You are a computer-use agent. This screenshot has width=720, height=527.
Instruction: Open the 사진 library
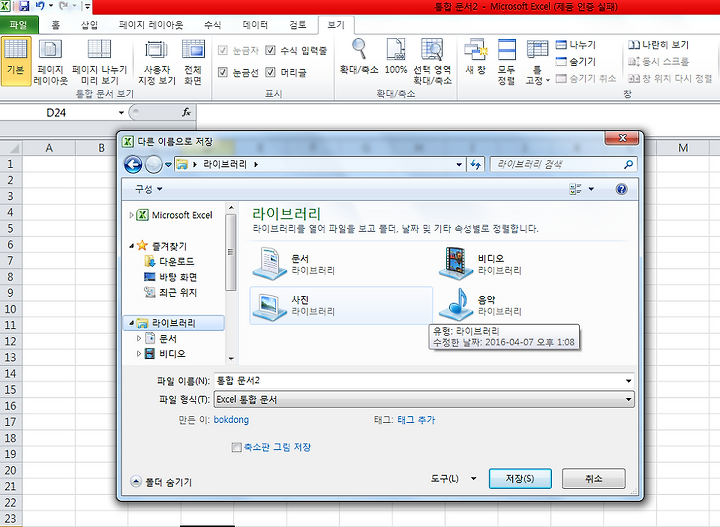[x=341, y=305]
